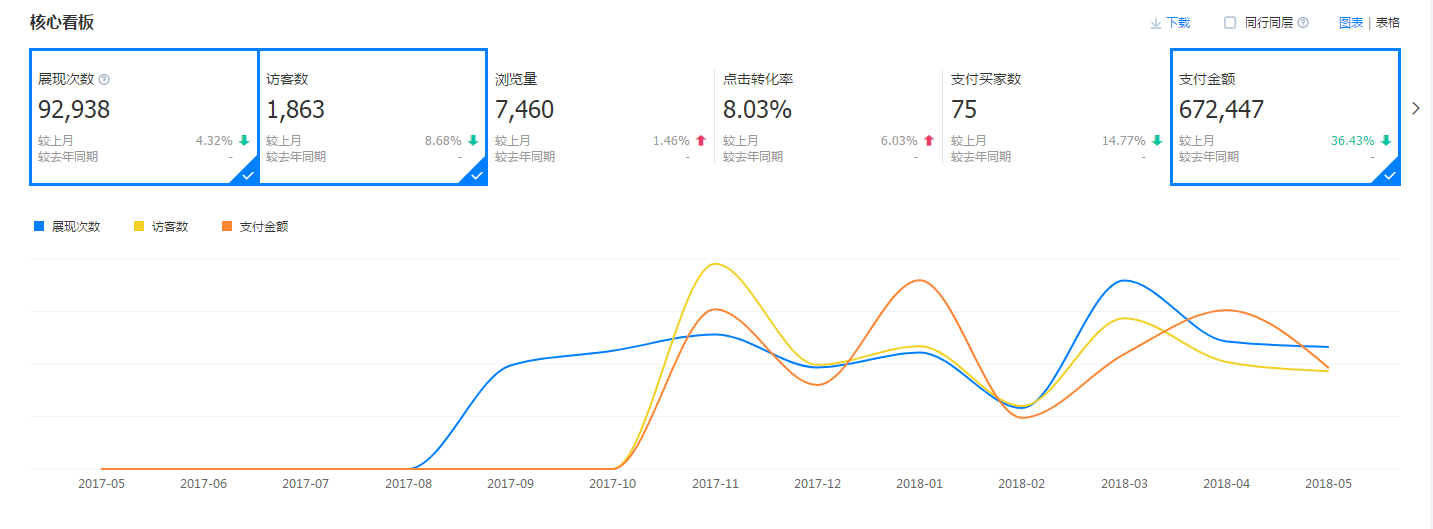The width and height of the screenshot is (1433, 529).
Task: Click help icon next to 展现次数
Action: [x=104, y=80]
